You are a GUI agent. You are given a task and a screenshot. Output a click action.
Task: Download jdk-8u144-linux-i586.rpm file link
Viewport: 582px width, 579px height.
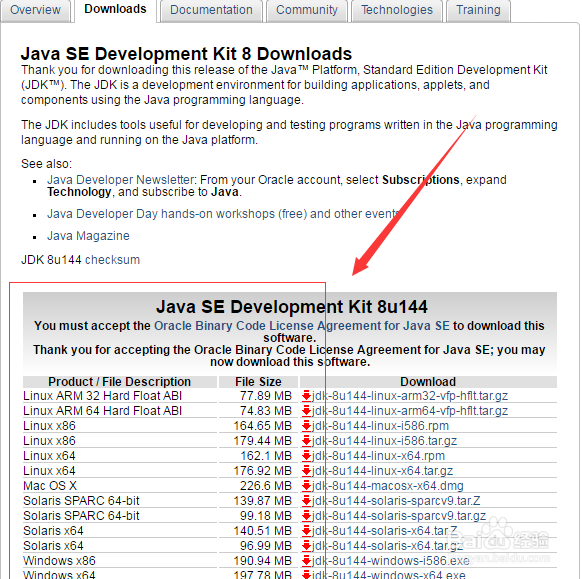point(380,426)
